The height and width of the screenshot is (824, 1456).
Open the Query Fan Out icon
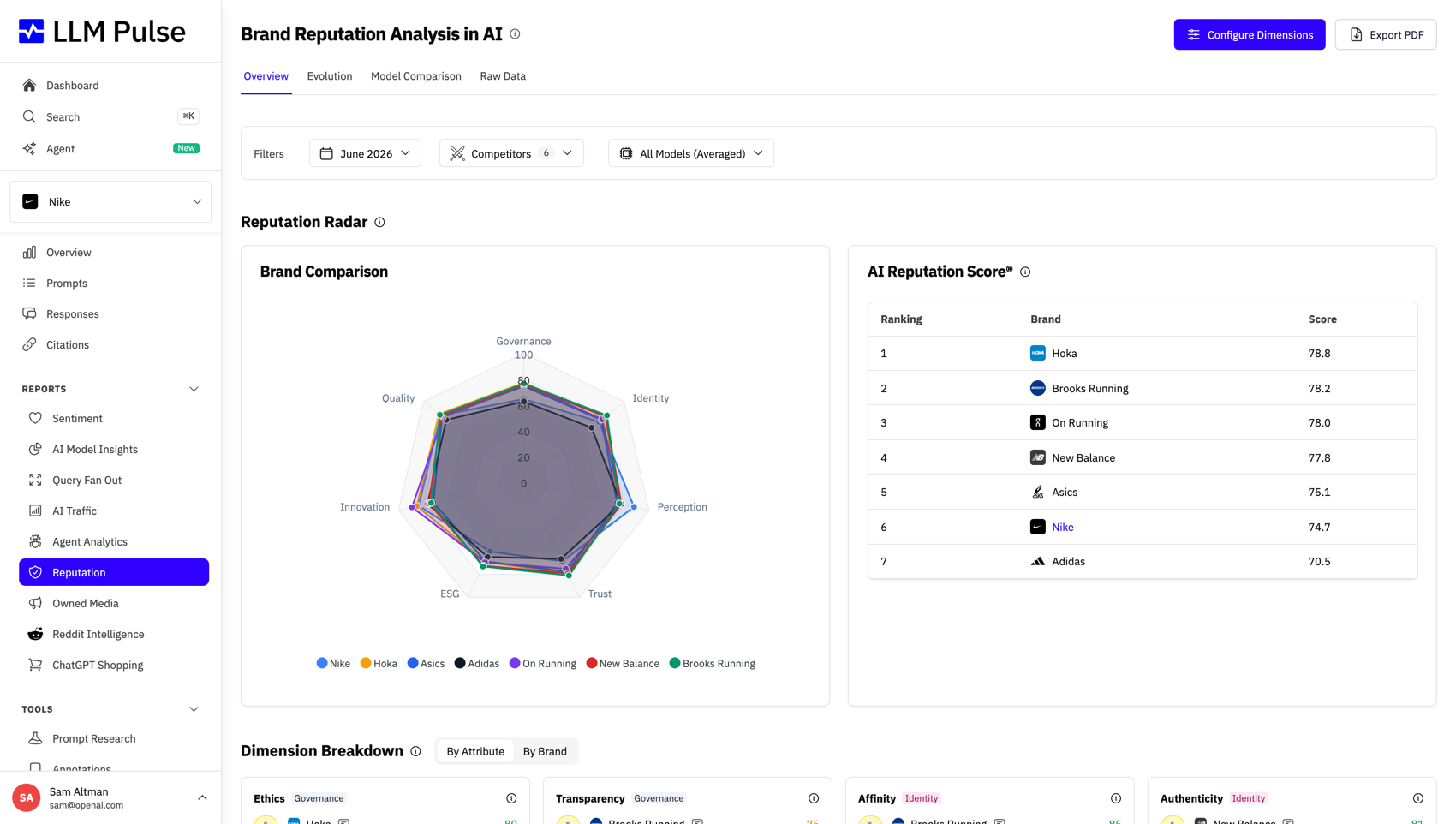[35, 480]
